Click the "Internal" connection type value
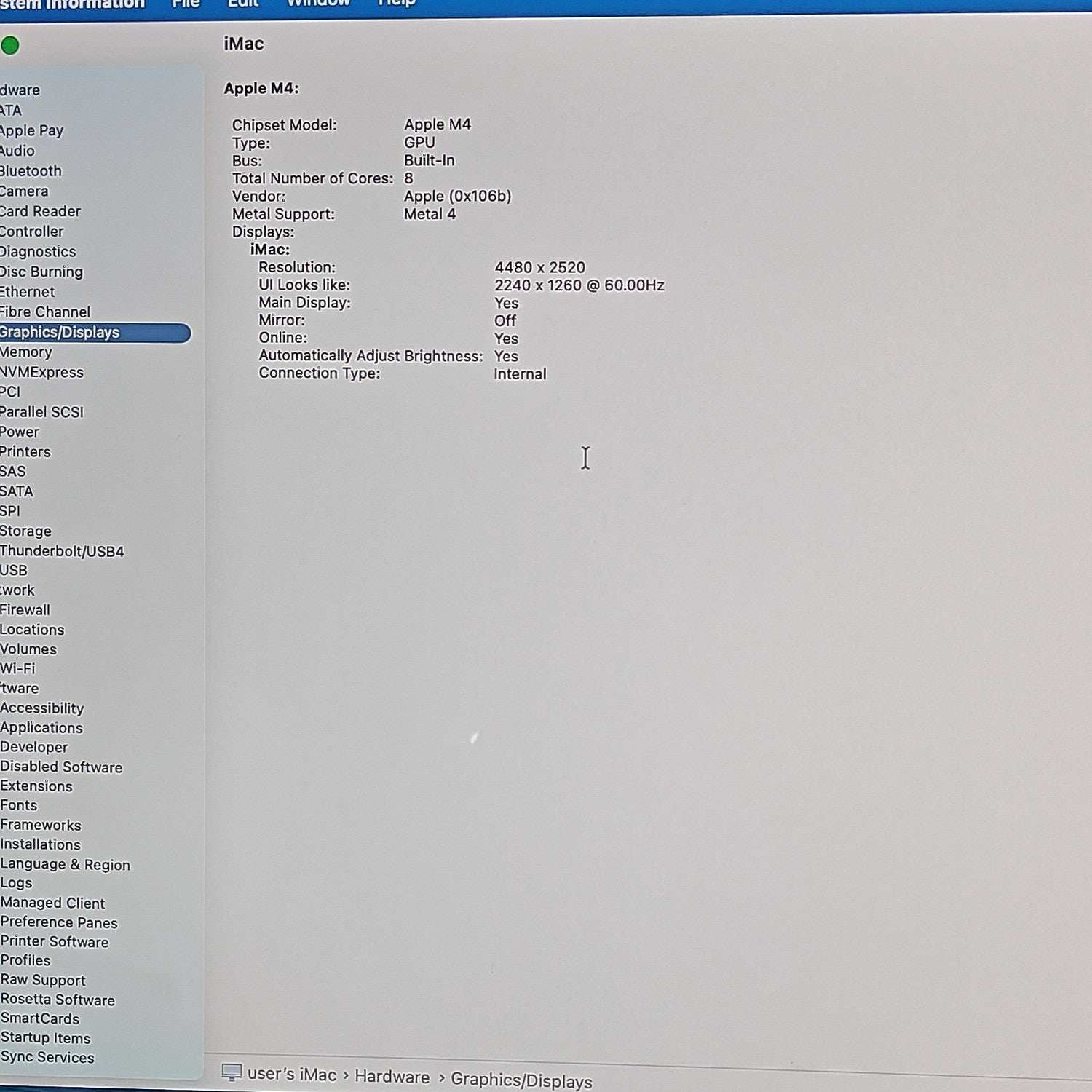Screen dimensions: 1092x1092 (520, 374)
